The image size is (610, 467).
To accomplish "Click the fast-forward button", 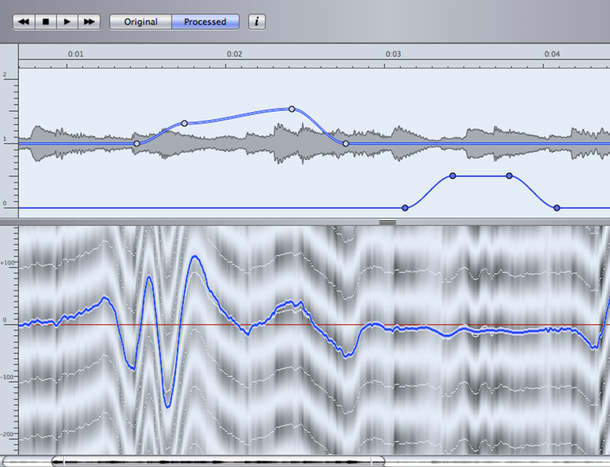I will [x=89, y=21].
